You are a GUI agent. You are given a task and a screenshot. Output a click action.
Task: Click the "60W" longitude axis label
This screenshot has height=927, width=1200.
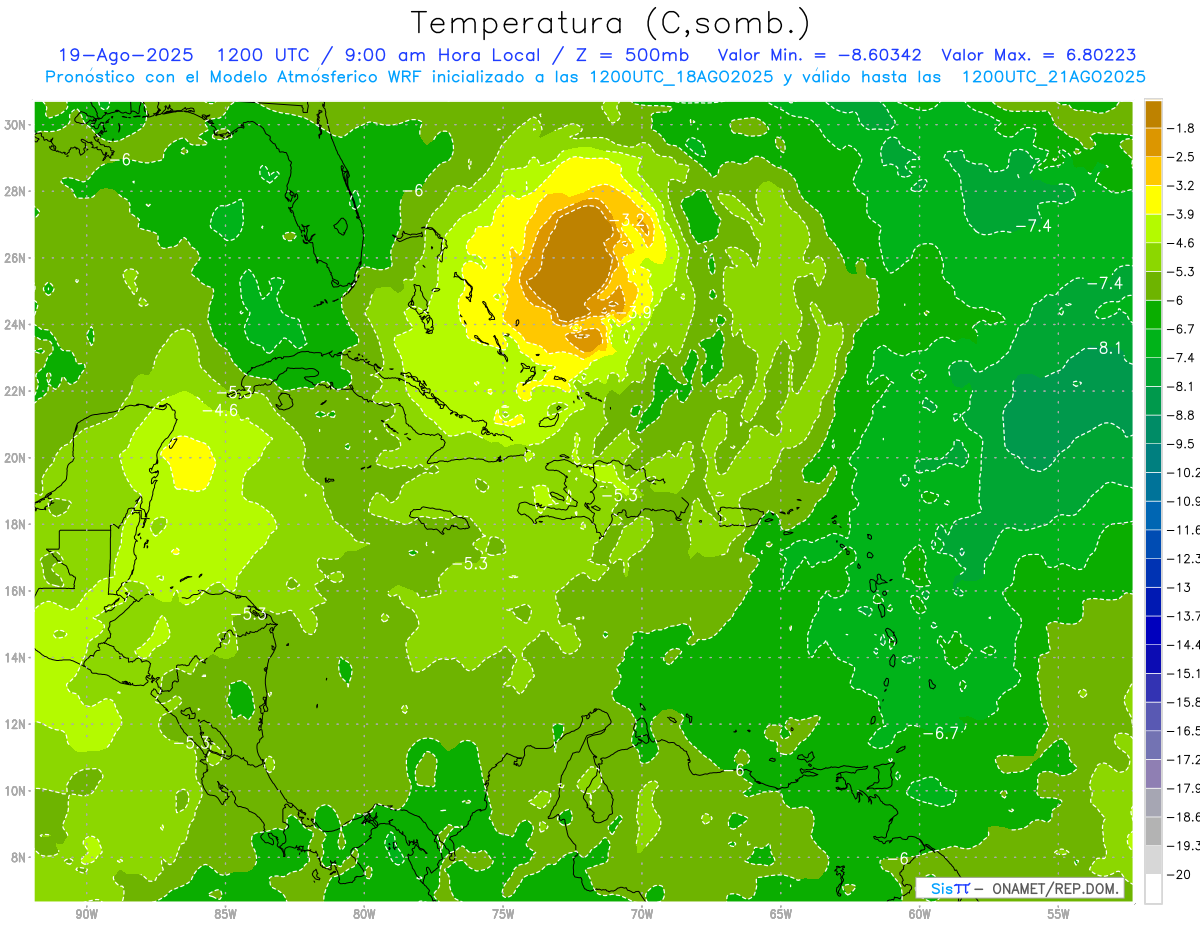tap(920, 914)
